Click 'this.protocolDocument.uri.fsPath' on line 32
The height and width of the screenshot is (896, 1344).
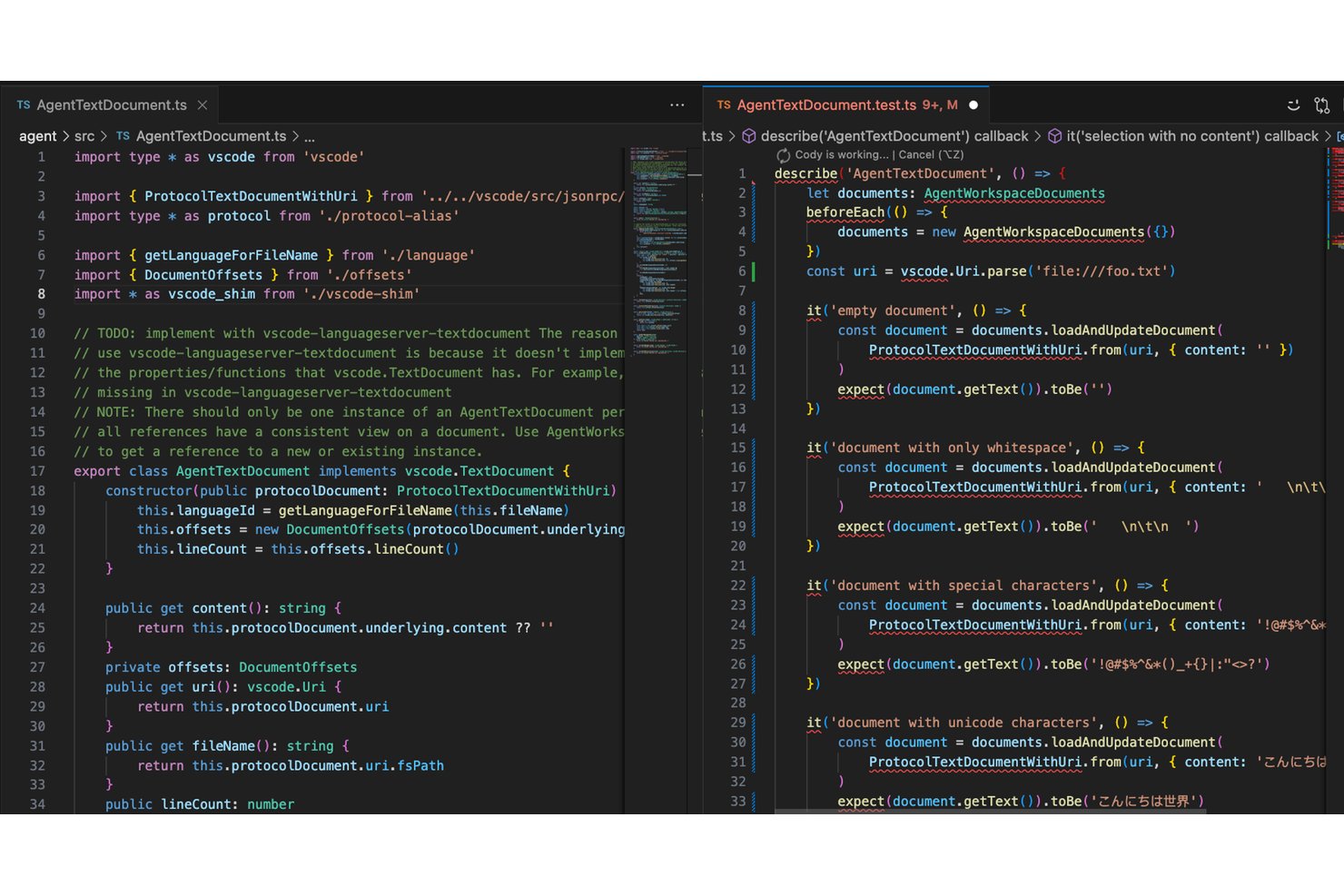coord(318,766)
